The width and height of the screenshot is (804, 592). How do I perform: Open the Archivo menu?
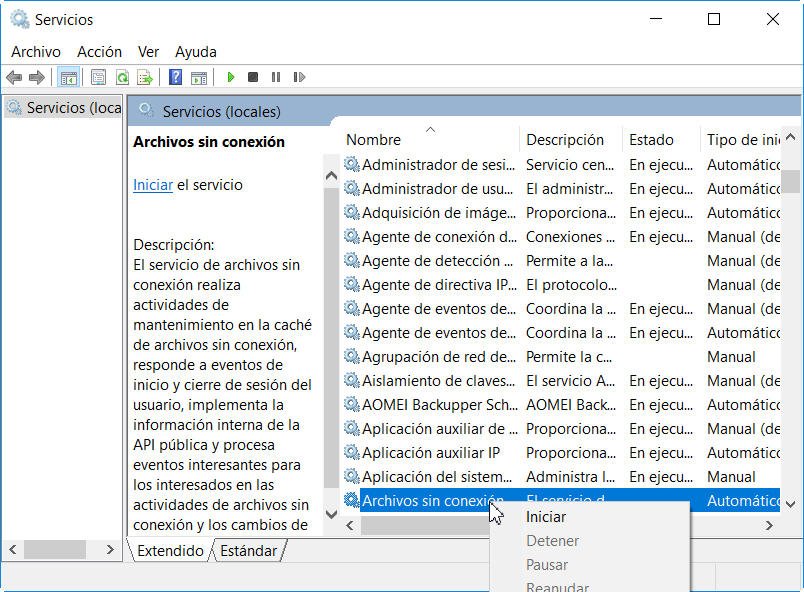(x=36, y=52)
